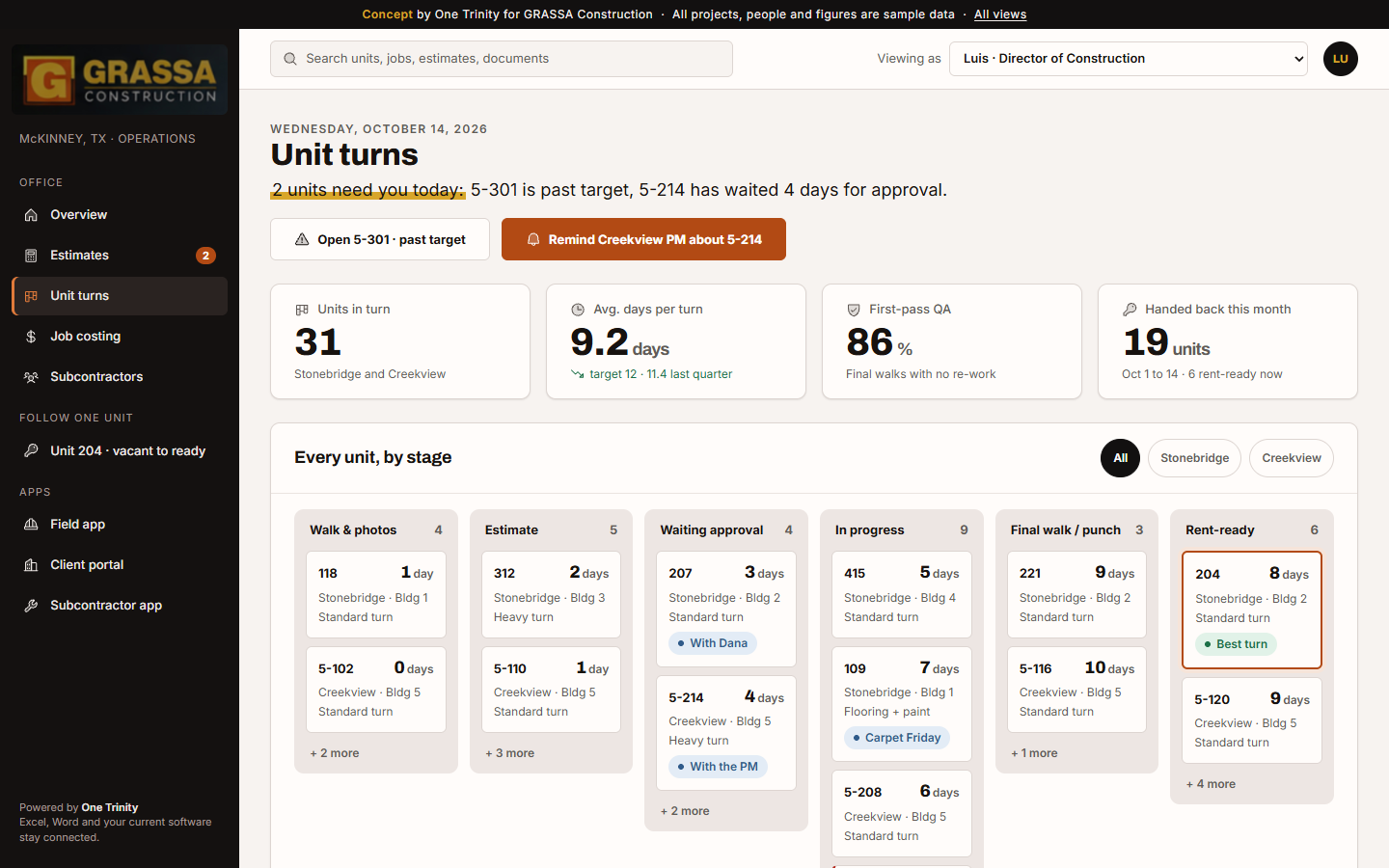Image resolution: width=1389 pixels, height=868 pixels.
Task: Click the Subcontractor app wrench icon
Action: (x=31, y=606)
